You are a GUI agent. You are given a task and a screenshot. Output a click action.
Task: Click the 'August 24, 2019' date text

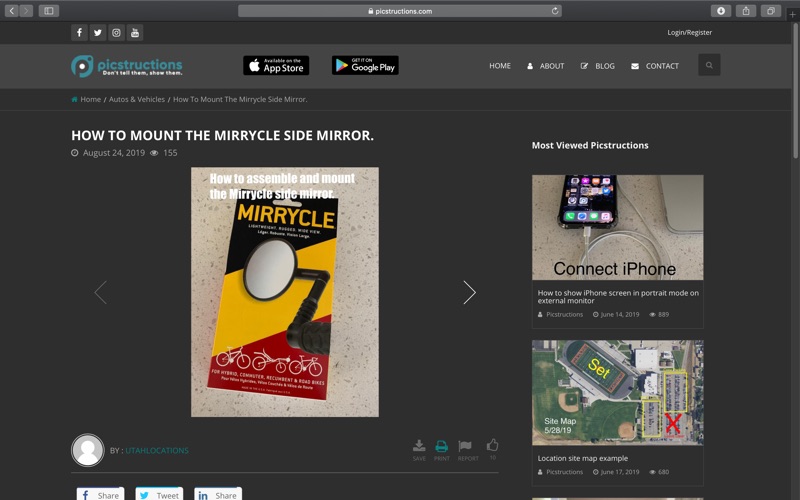[114, 153]
